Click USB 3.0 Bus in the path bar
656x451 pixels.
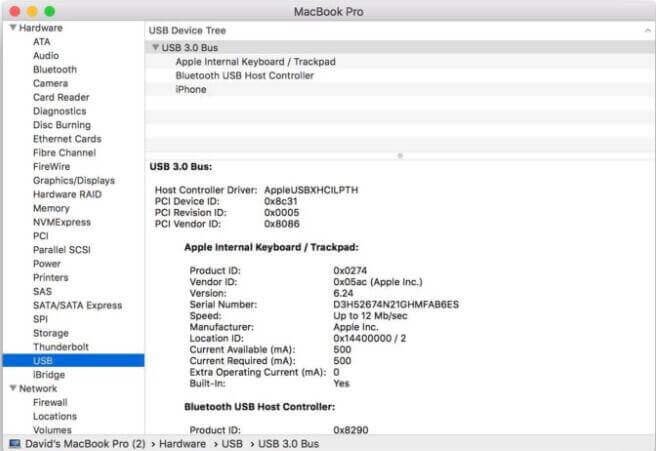[x=288, y=443]
